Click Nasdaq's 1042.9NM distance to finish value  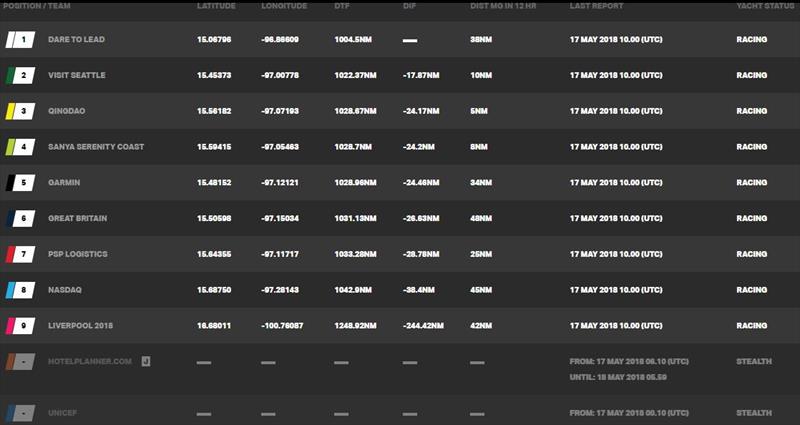[x=353, y=290]
